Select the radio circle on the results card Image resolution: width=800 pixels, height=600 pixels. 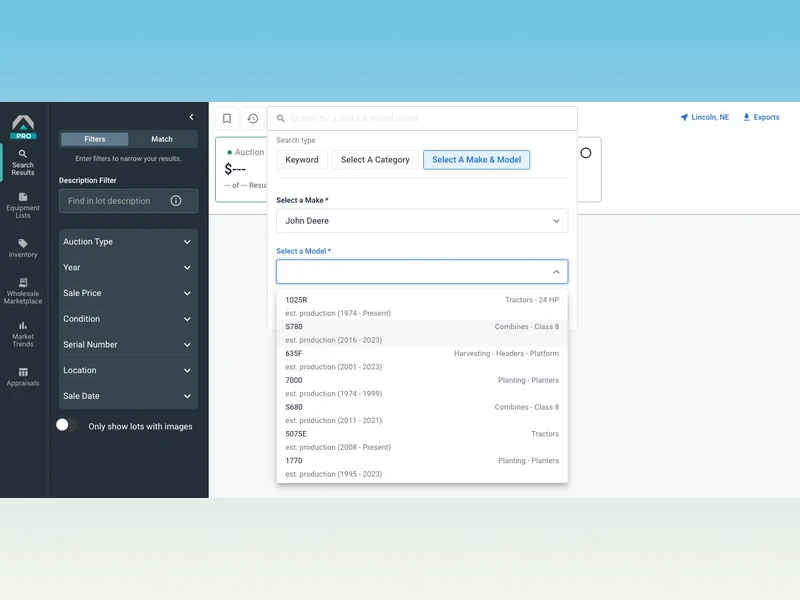[x=586, y=153]
